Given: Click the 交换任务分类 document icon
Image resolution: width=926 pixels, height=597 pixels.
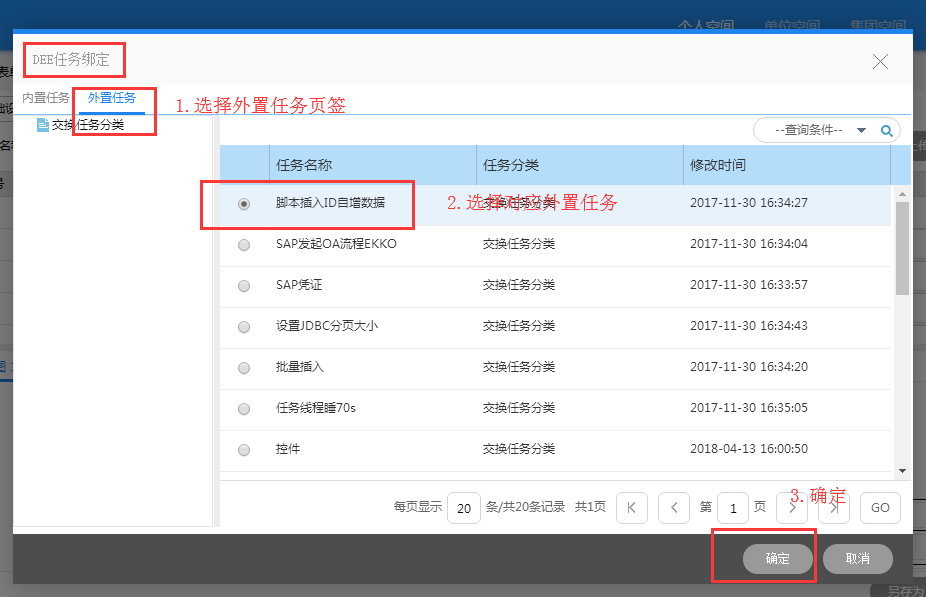Looking at the screenshot, I should coord(43,125).
